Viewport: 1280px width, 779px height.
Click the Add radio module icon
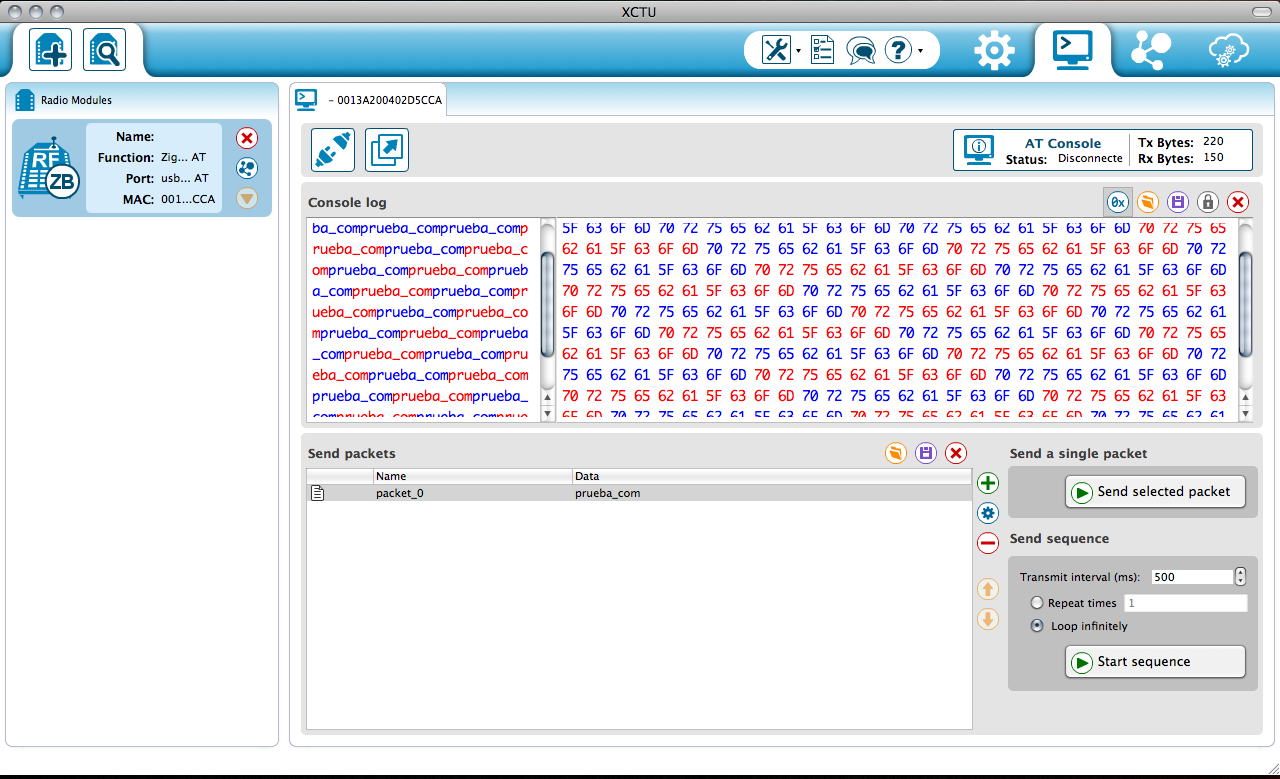tap(50, 50)
